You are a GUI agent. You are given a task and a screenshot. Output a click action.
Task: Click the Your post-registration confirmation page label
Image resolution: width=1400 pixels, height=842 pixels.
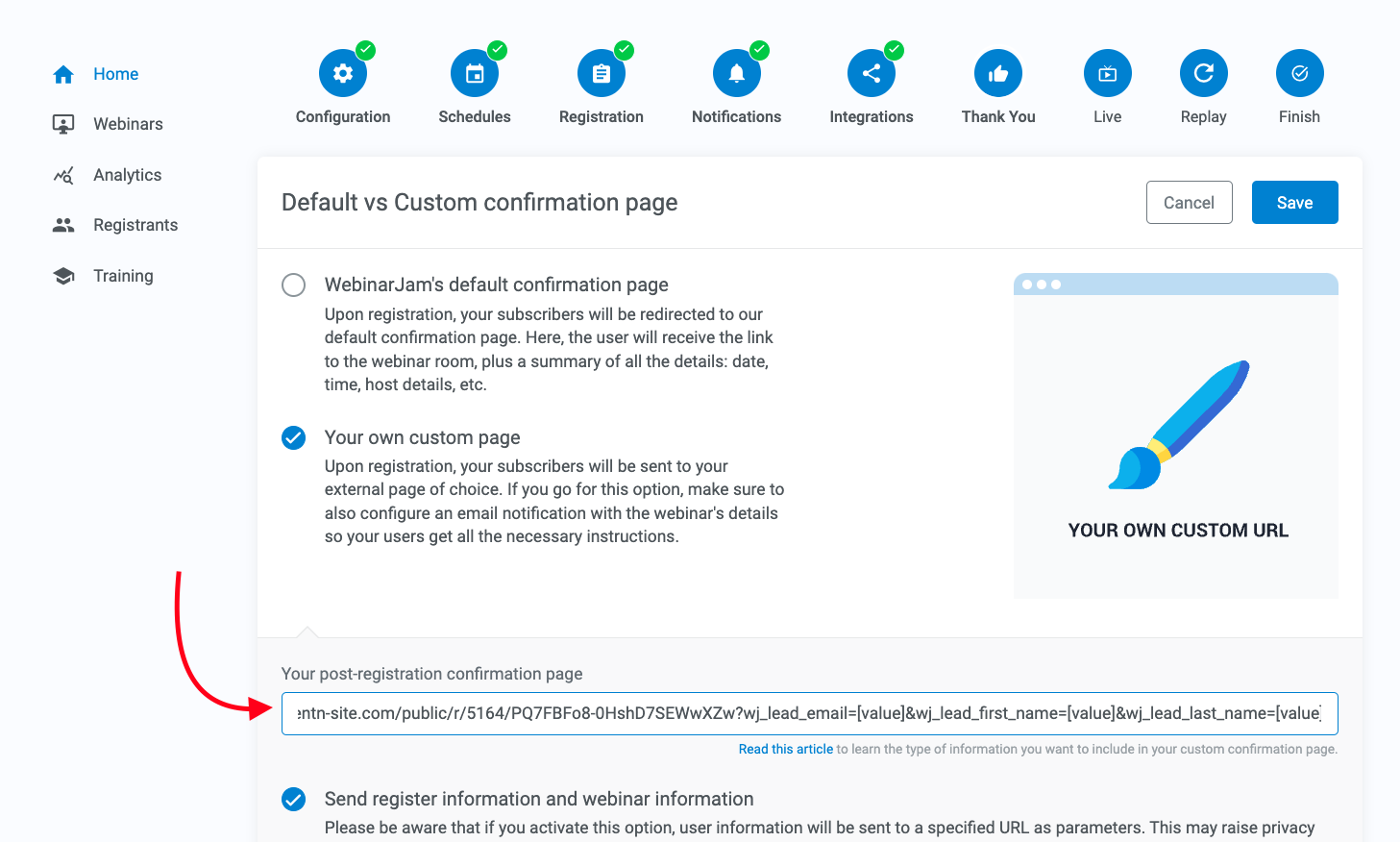[432, 674]
